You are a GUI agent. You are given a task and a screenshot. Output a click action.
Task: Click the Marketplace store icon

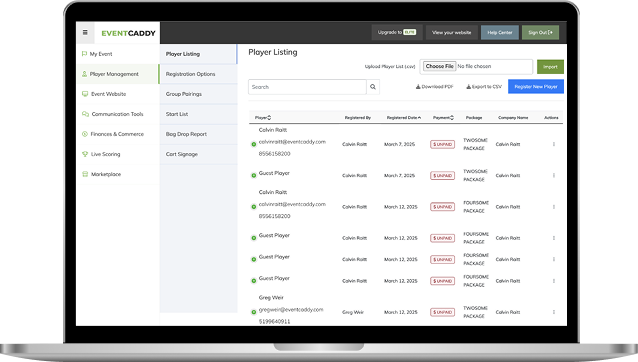click(x=85, y=174)
